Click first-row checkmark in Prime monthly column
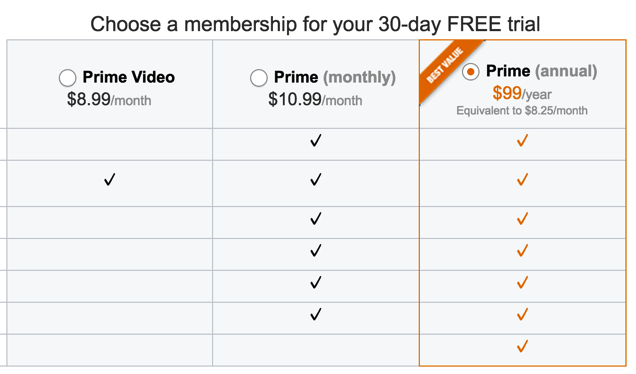Image resolution: width=636 pixels, height=374 pixels. coord(316,140)
